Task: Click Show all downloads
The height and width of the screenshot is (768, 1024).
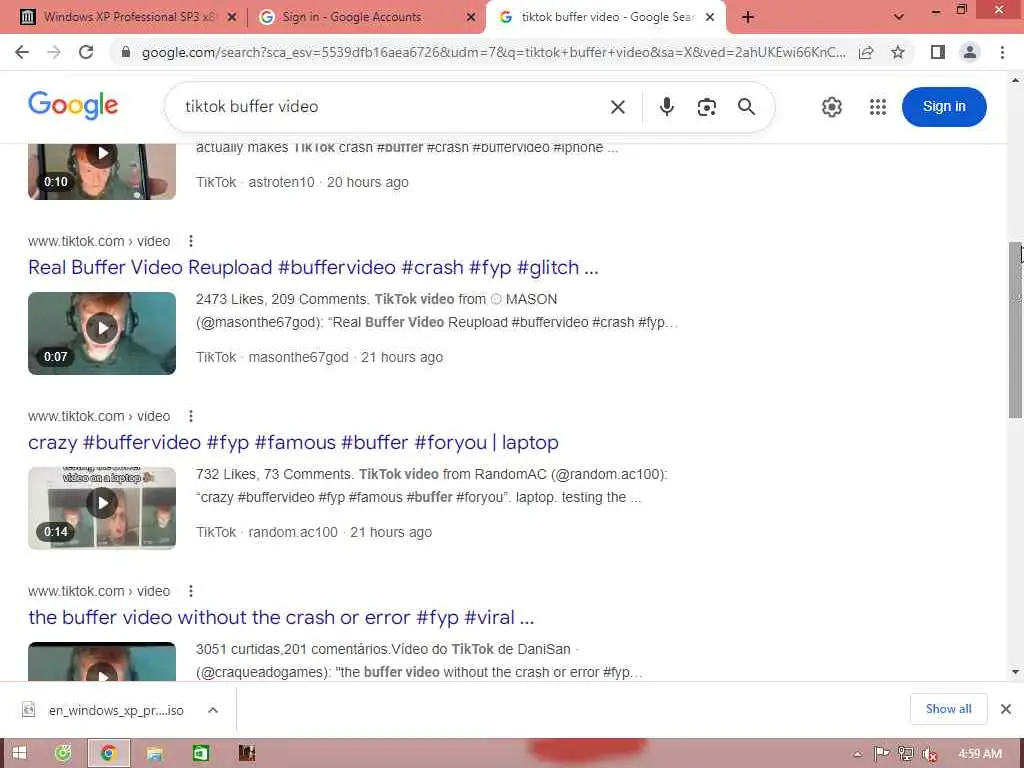Action: (x=948, y=709)
